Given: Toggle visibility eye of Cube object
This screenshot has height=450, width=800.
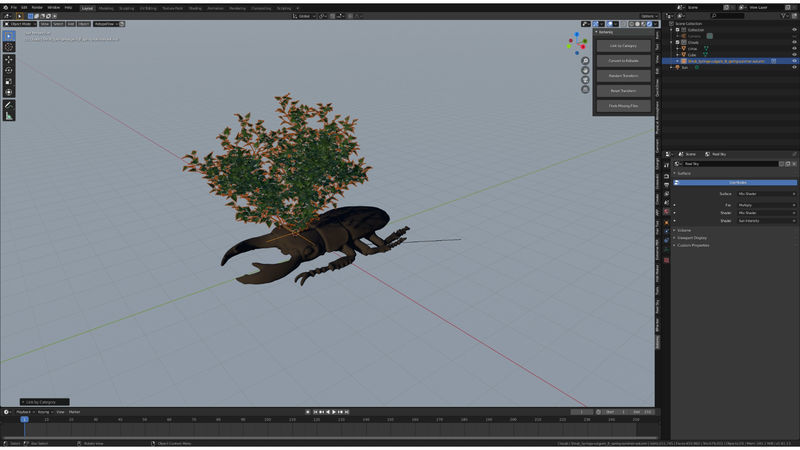Looking at the screenshot, I should (x=794, y=55).
